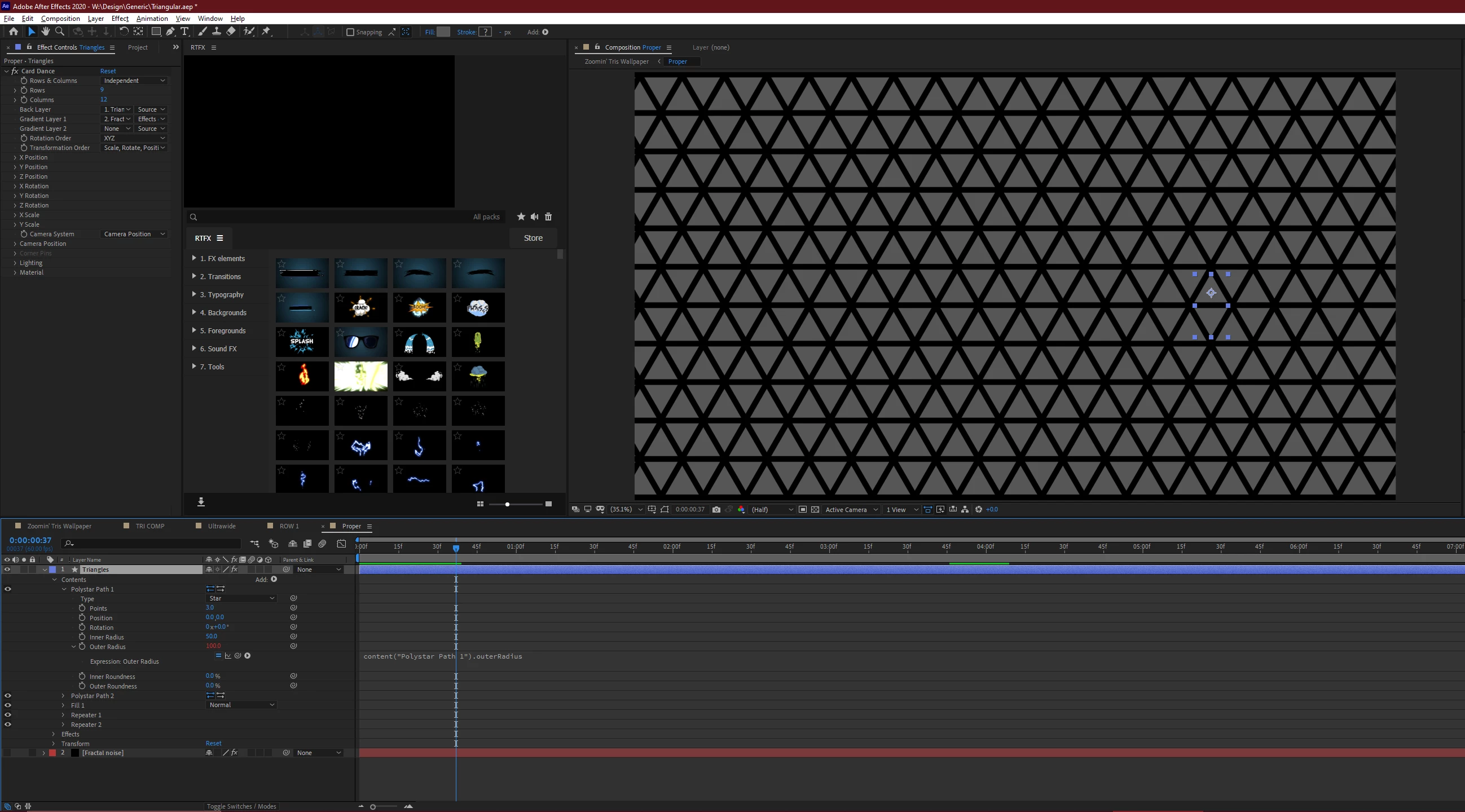Select the Zoom tool in toolbar

click(60, 32)
